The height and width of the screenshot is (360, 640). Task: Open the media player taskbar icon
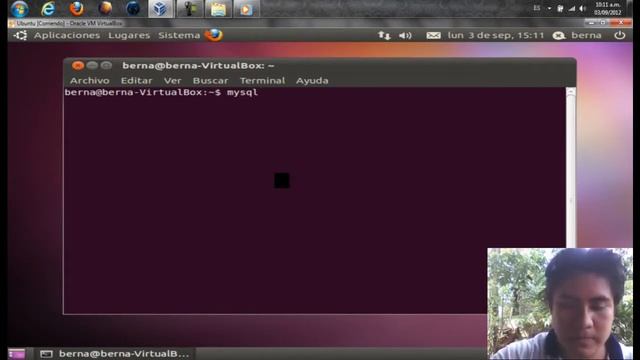tap(246, 9)
